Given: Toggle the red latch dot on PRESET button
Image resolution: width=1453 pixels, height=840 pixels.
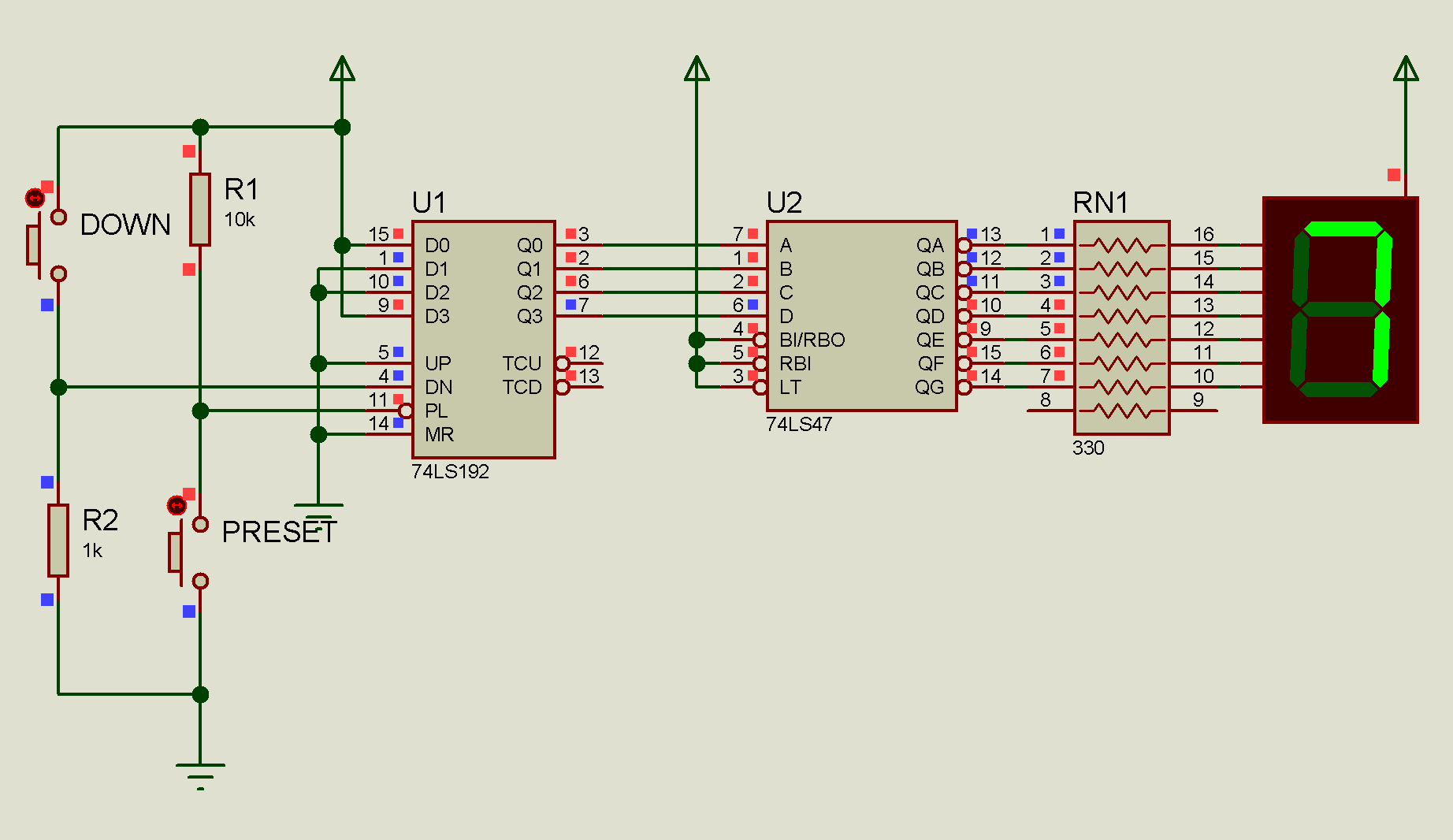Looking at the screenshot, I should (x=177, y=505).
